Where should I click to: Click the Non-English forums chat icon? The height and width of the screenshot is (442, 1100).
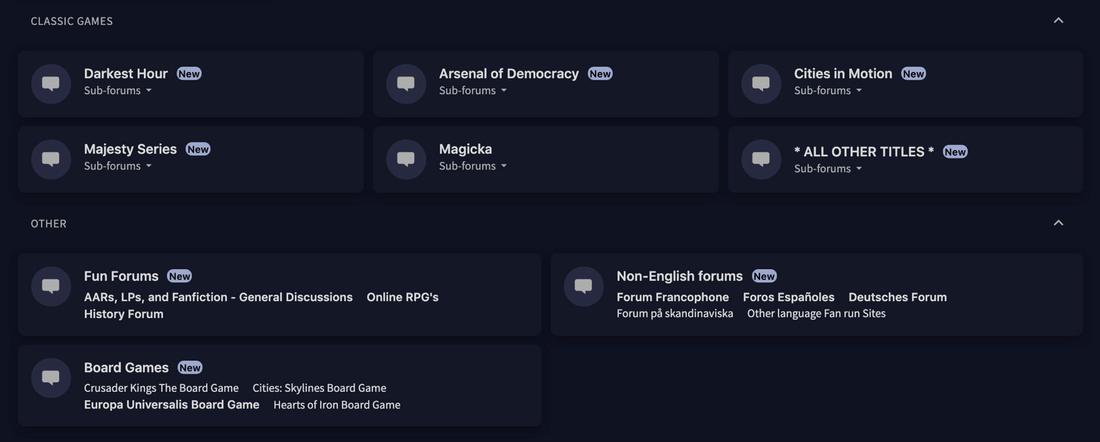pos(584,287)
